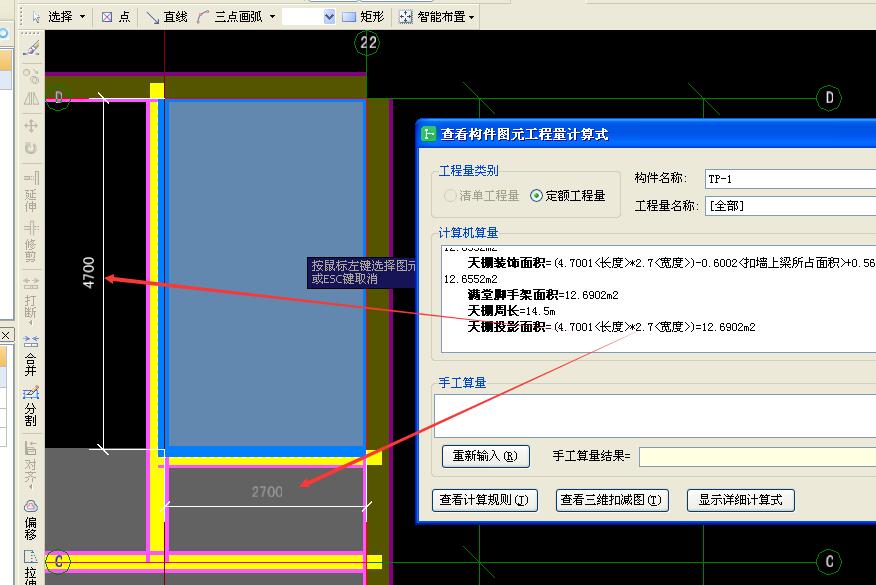
Task: Open the empty combo box before 矩形
Action: [309, 17]
